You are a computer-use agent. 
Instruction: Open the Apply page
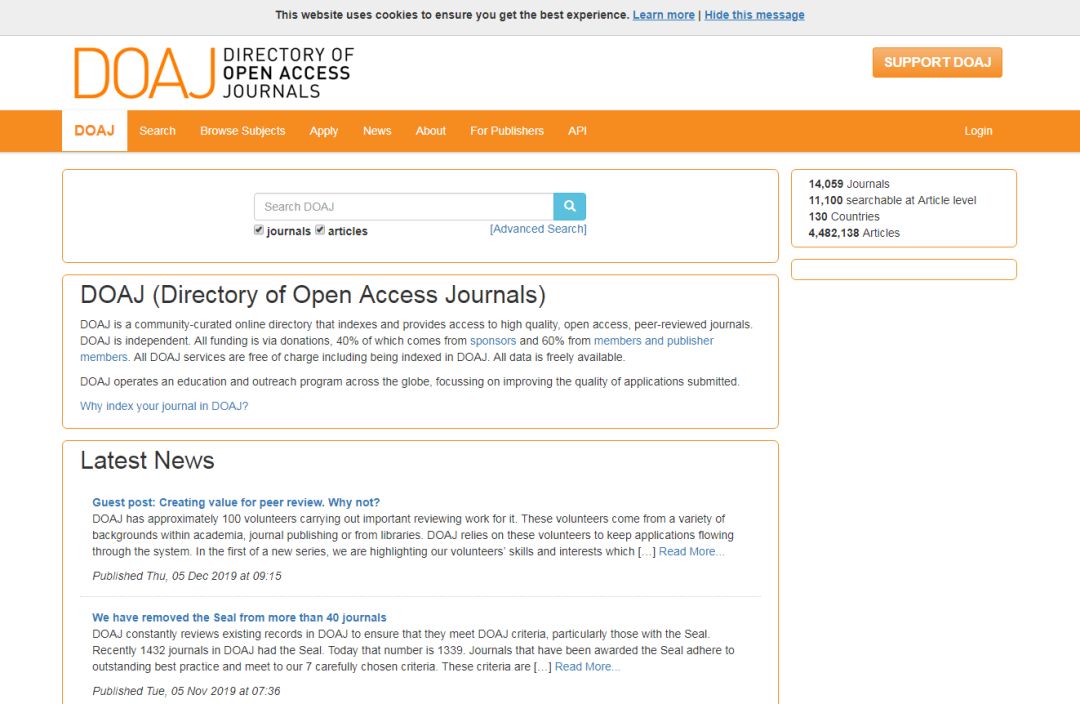[324, 131]
